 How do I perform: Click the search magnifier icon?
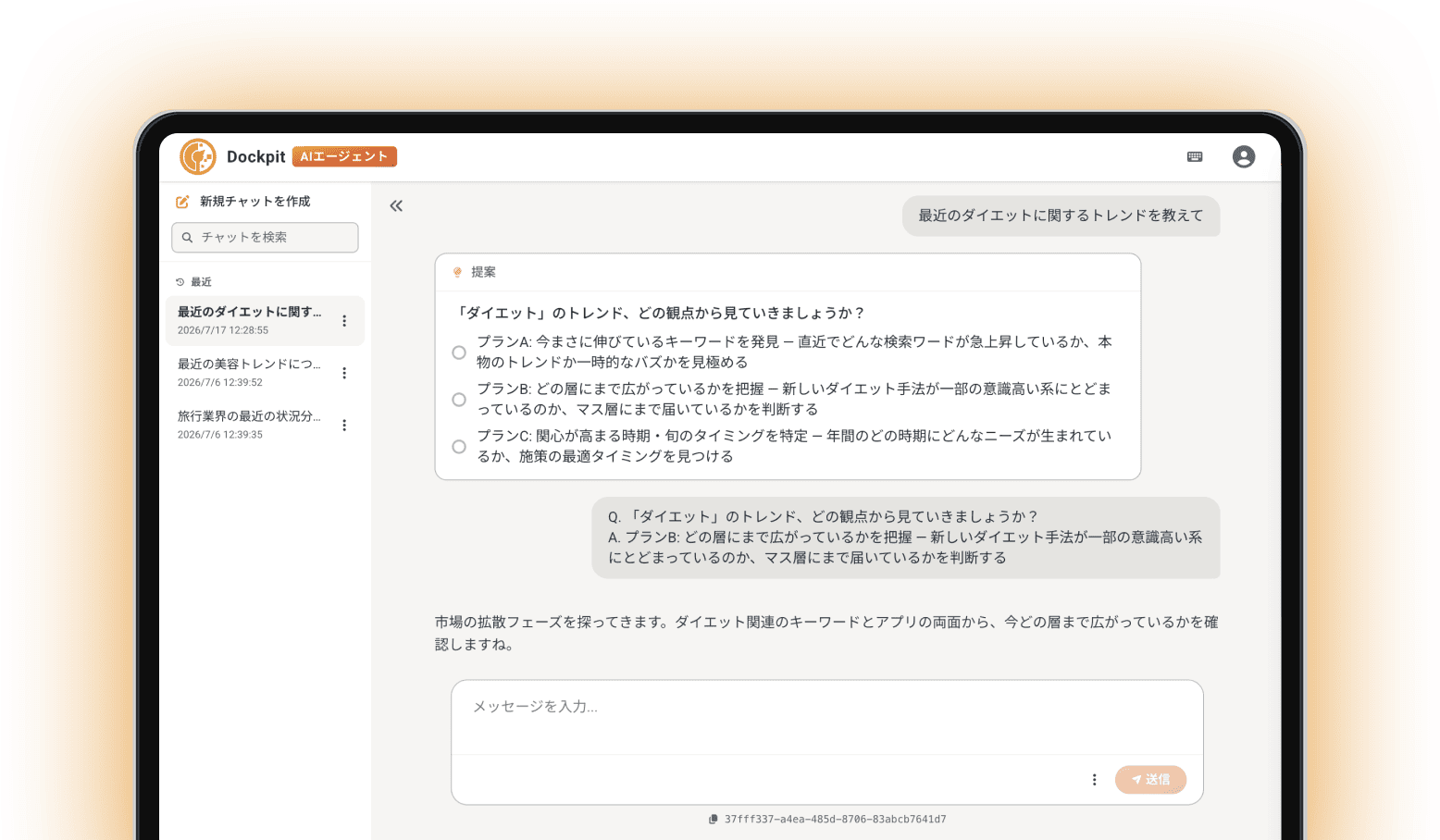click(187, 238)
